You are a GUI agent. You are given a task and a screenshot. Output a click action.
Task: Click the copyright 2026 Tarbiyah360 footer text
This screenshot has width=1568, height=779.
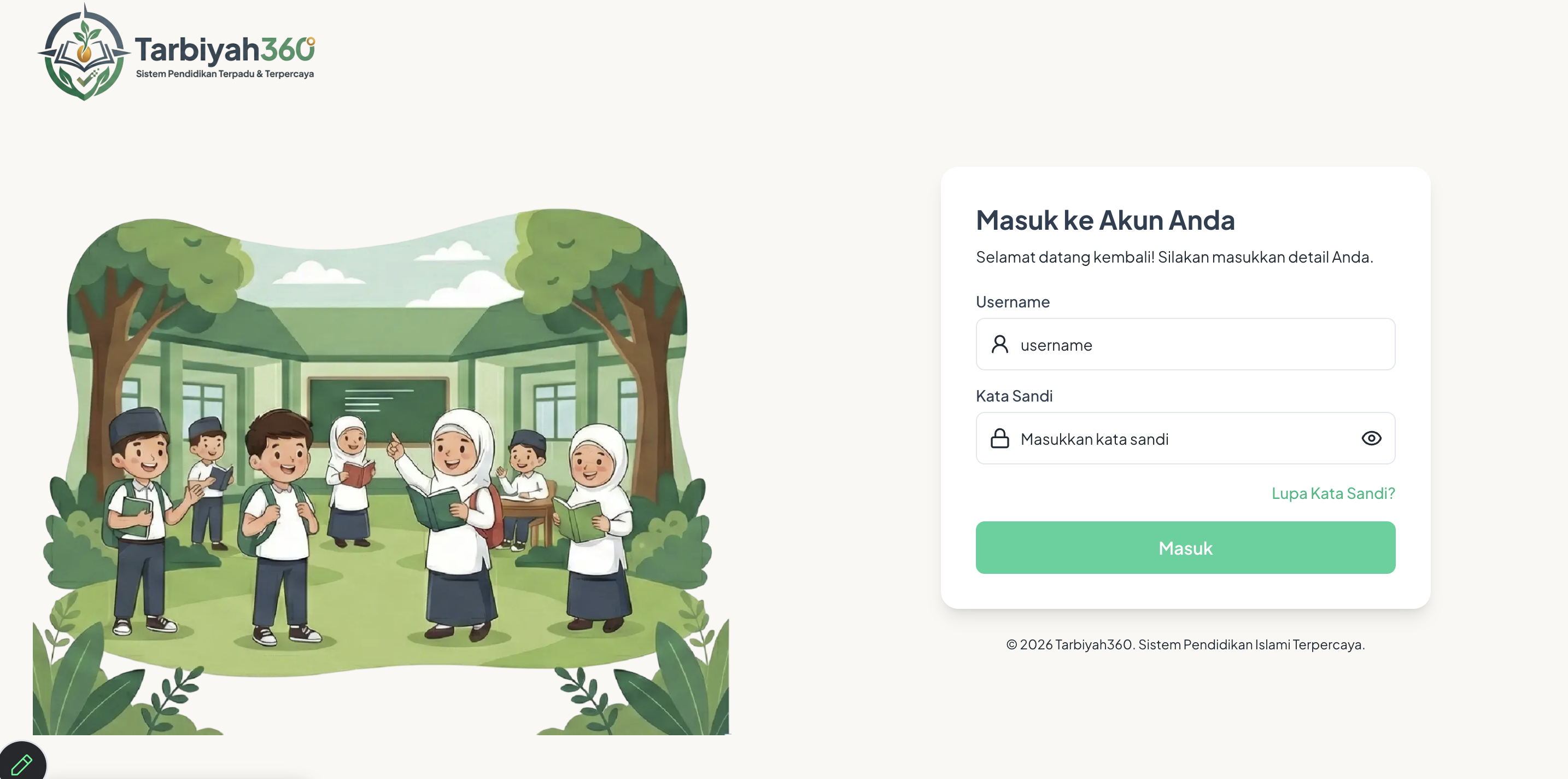[1185, 644]
